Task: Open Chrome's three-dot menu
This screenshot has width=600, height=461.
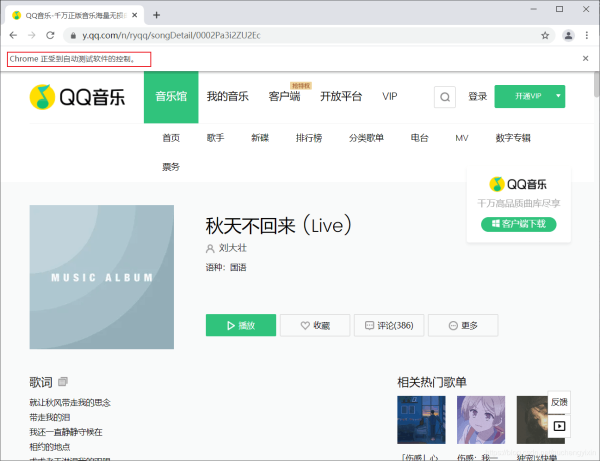Action: (587, 35)
